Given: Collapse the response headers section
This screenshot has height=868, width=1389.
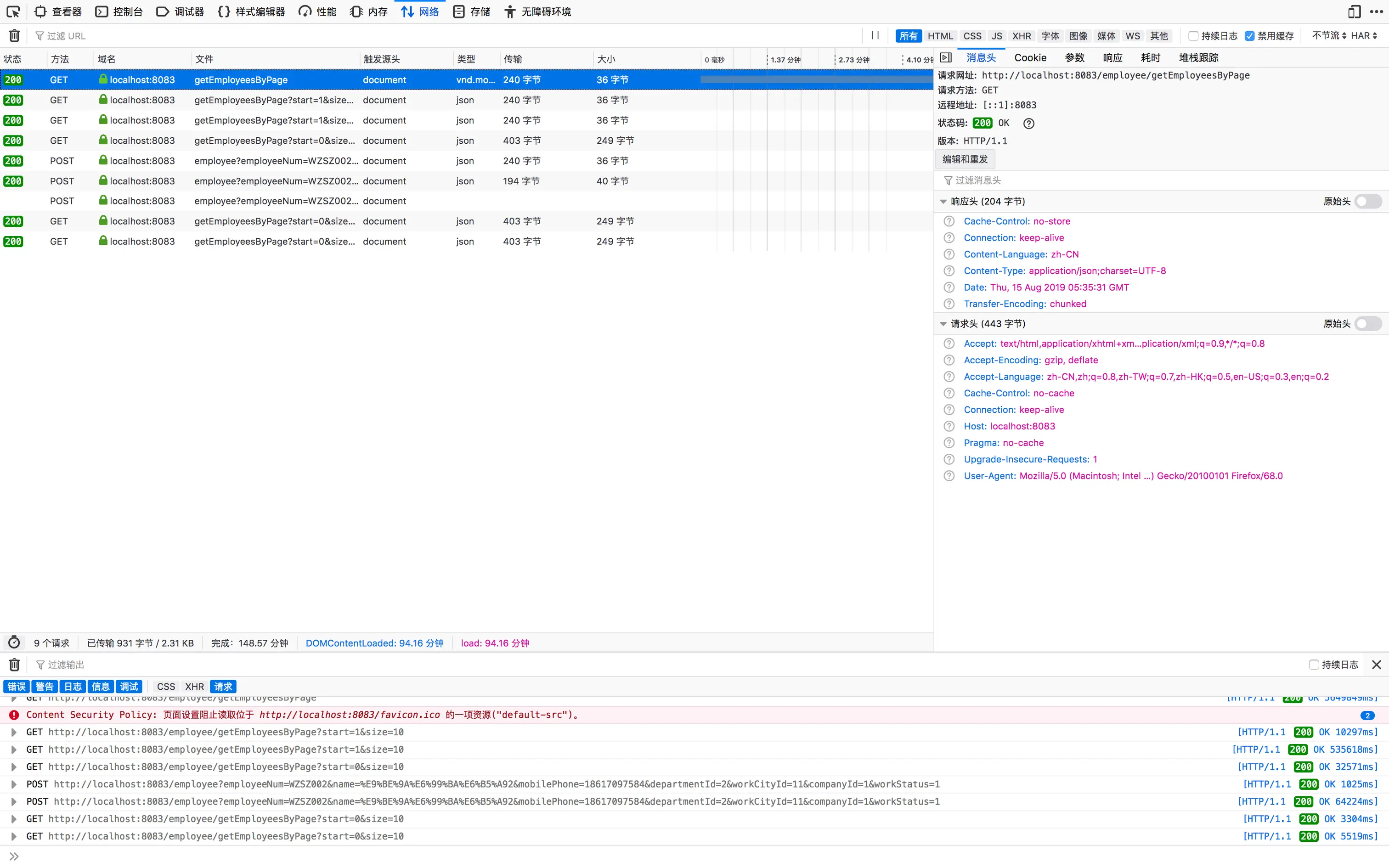Looking at the screenshot, I should 943,202.
